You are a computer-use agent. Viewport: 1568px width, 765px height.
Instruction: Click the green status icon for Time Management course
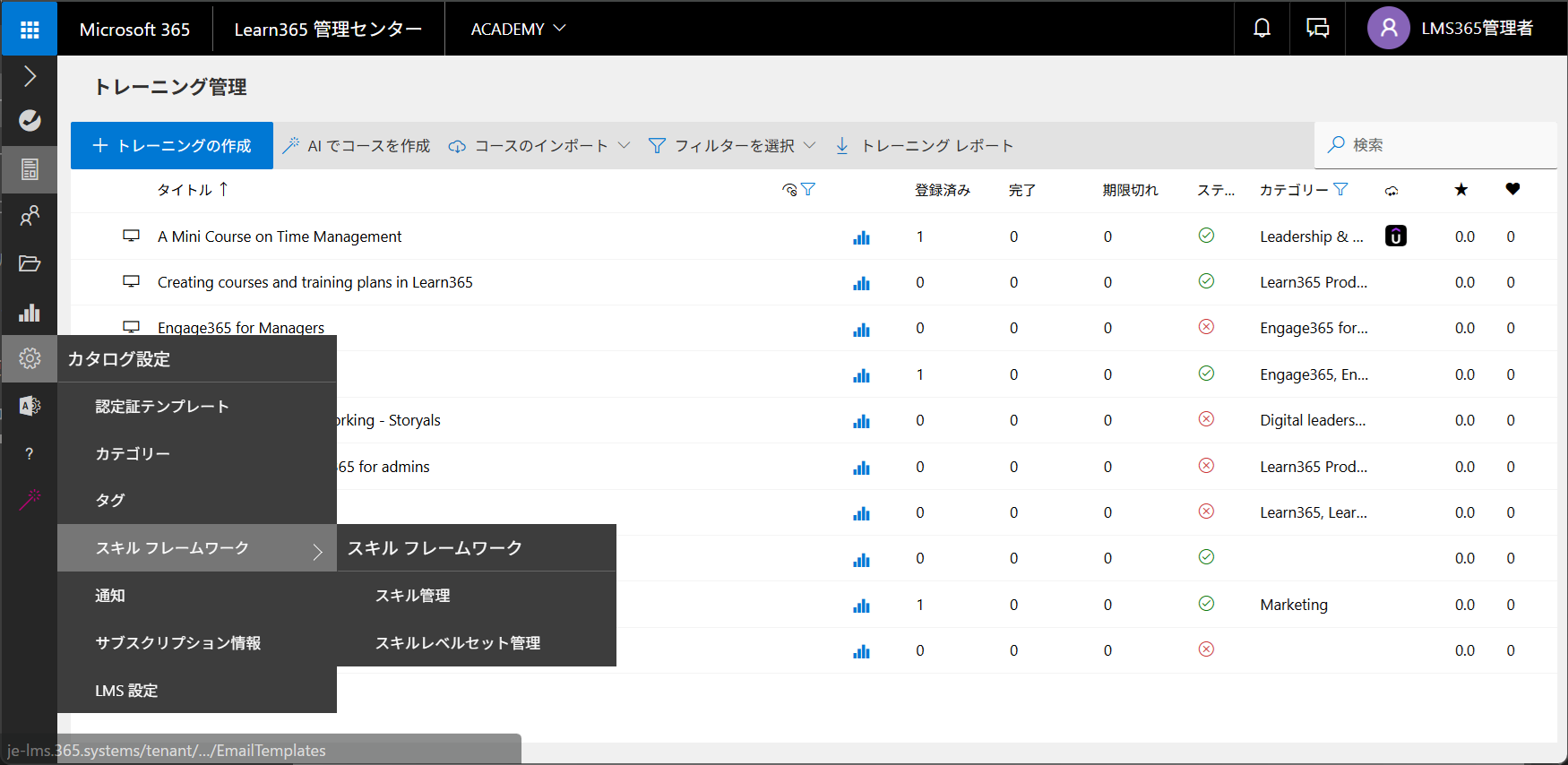(1206, 236)
